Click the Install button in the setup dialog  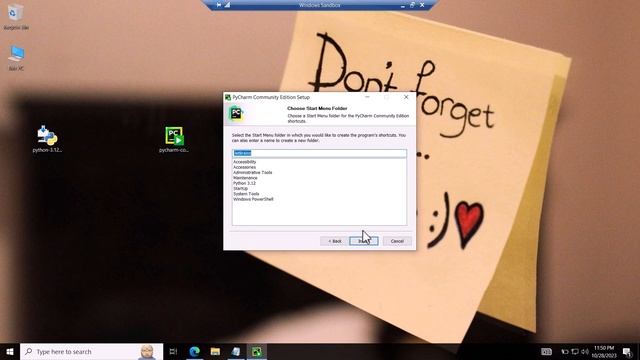tap(364, 241)
